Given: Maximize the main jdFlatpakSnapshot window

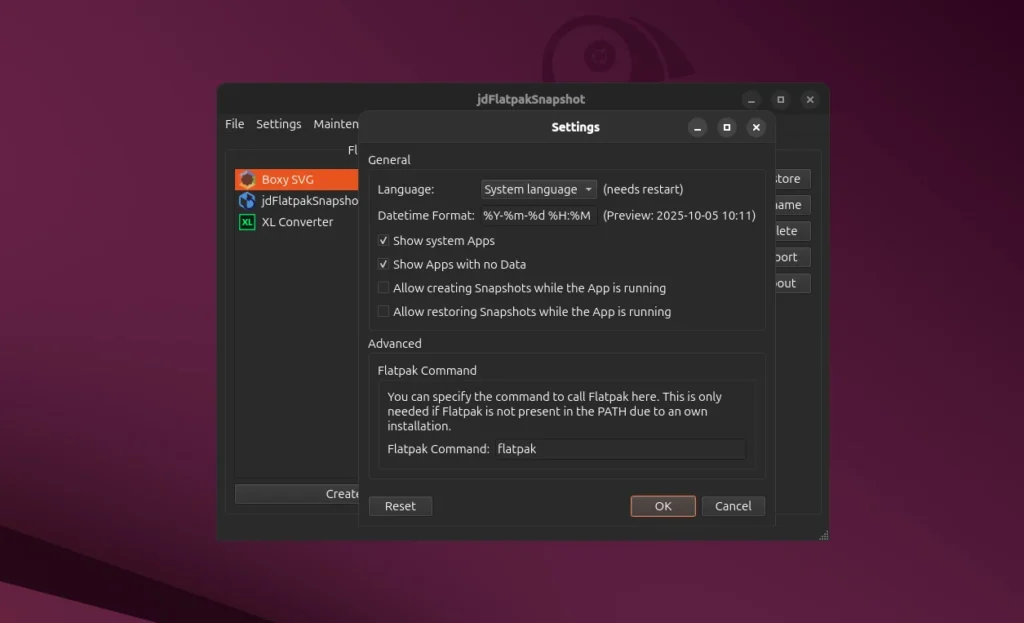Looking at the screenshot, I should click(781, 100).
